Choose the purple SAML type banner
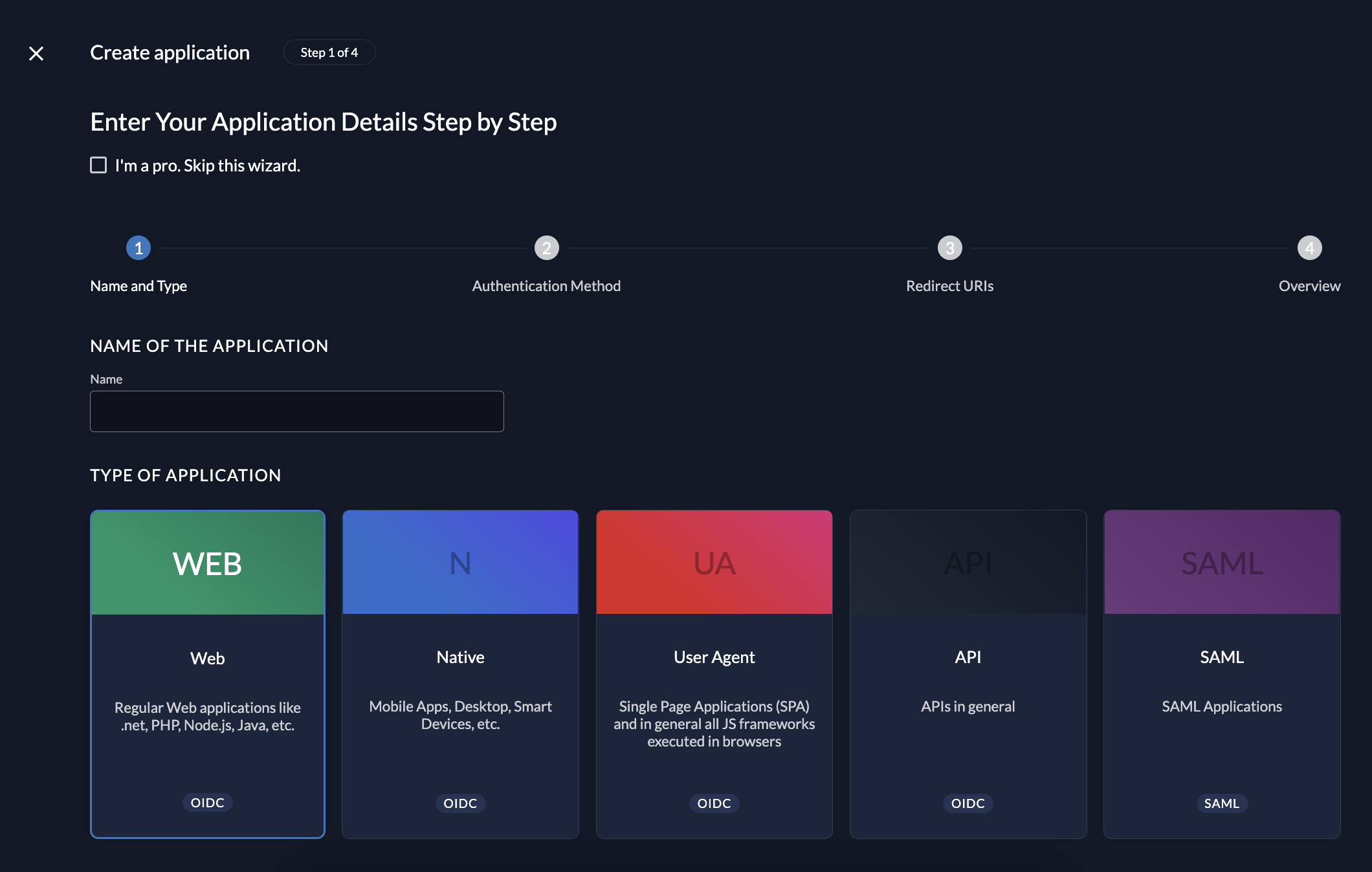 (1221, 562)
